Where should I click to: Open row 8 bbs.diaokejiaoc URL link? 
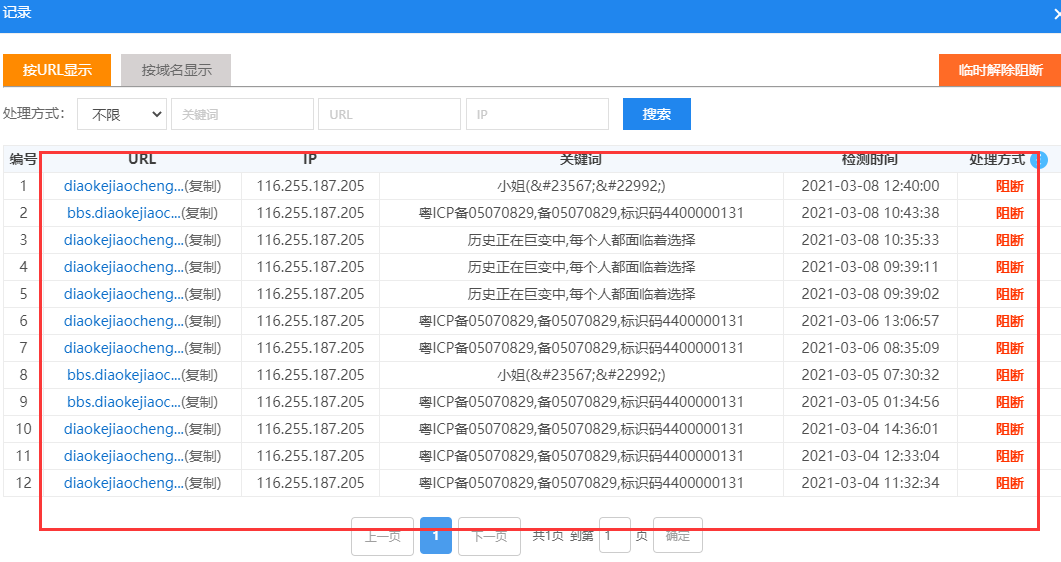[123, 375]
